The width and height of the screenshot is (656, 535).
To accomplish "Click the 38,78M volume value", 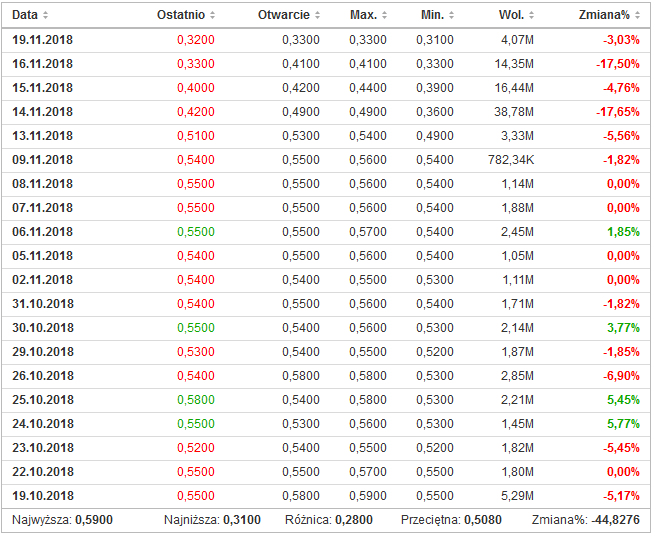I will tap(514, 112).
